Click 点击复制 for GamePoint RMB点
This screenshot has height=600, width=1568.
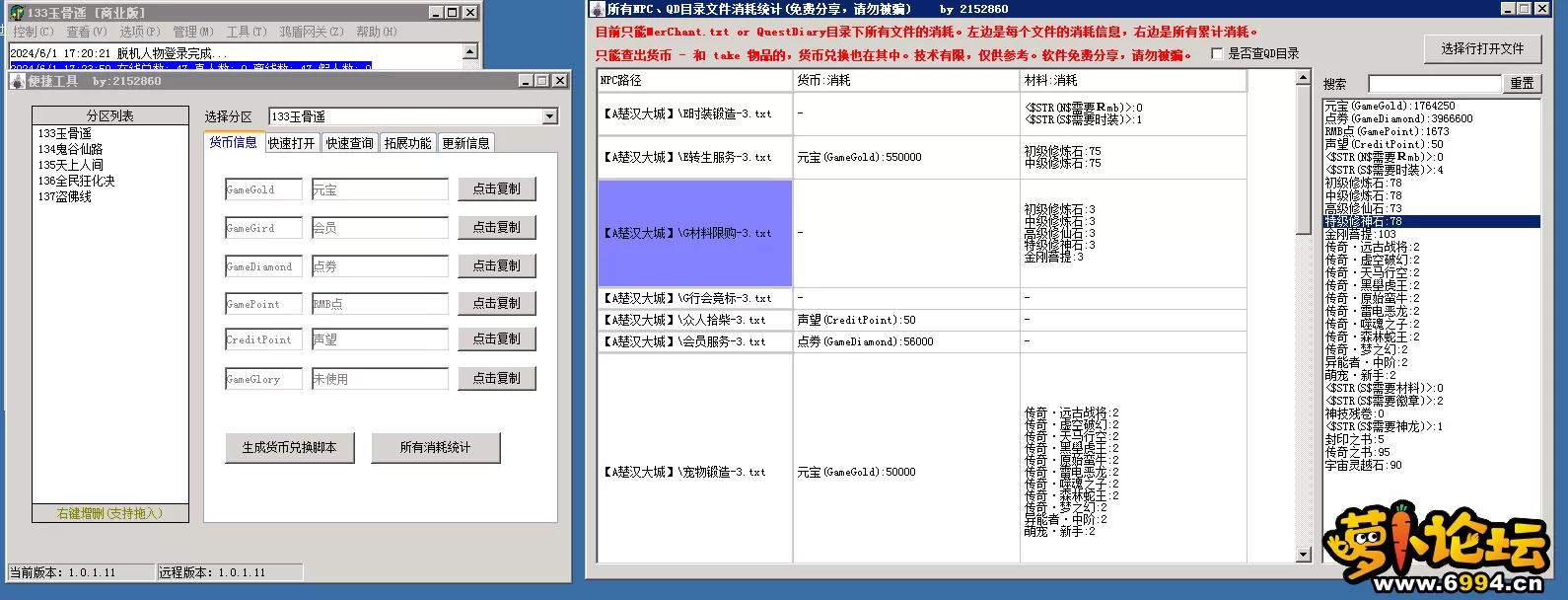coord(497,303)
